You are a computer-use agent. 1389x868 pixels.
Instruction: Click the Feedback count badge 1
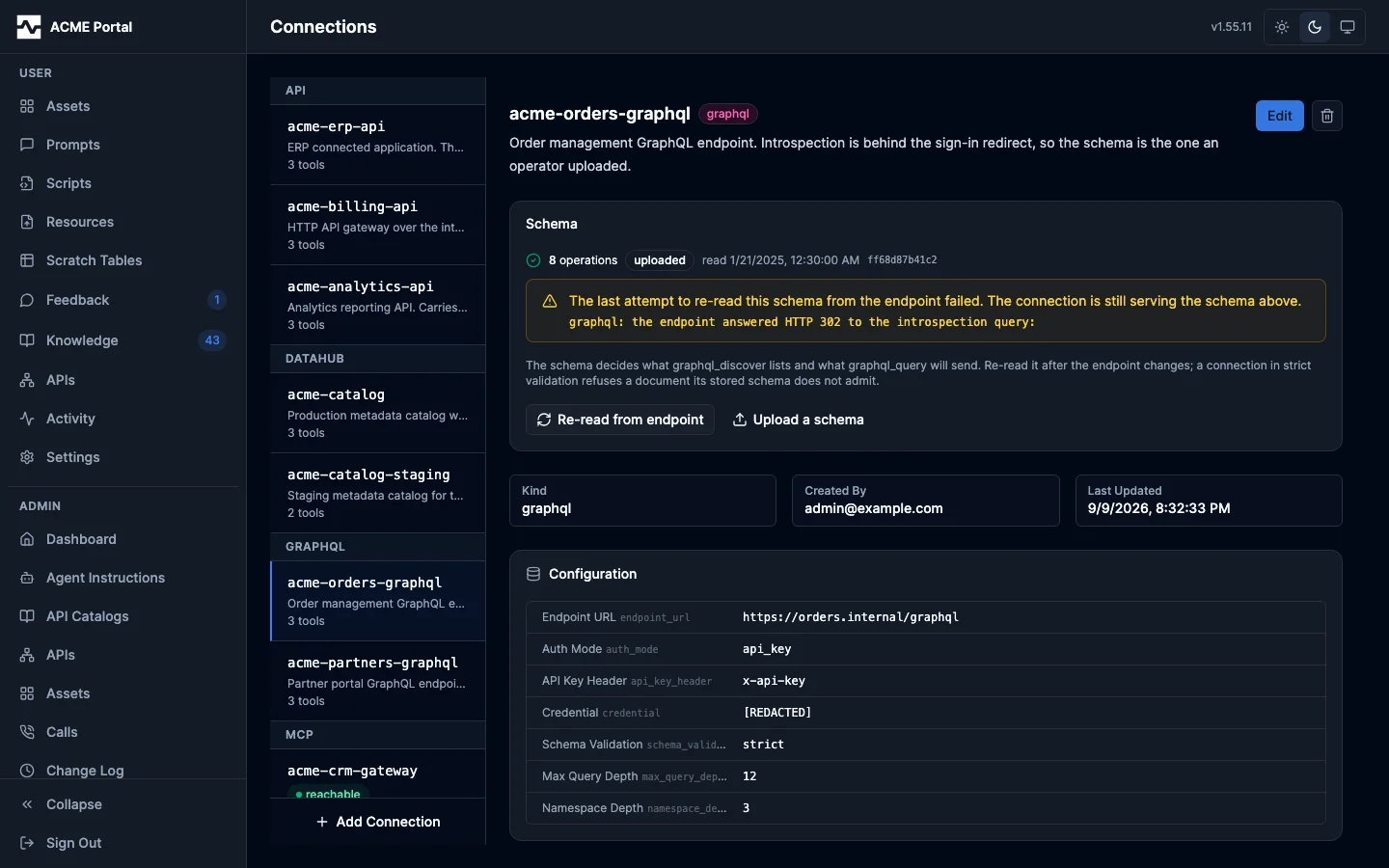217,300
